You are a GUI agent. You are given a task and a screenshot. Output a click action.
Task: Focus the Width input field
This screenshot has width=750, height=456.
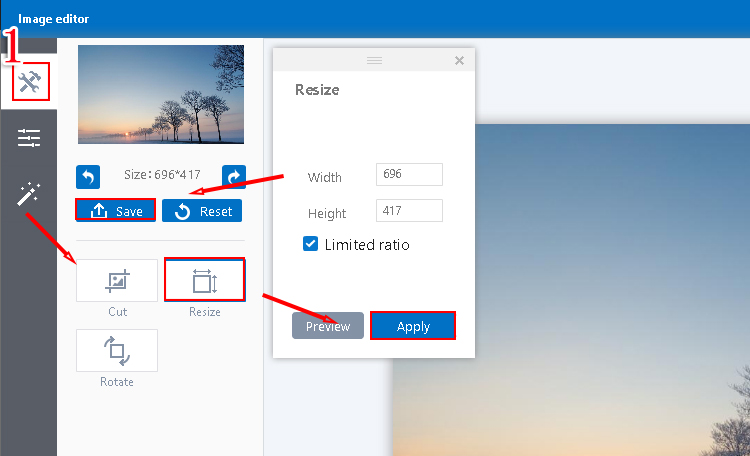point(409,175)
